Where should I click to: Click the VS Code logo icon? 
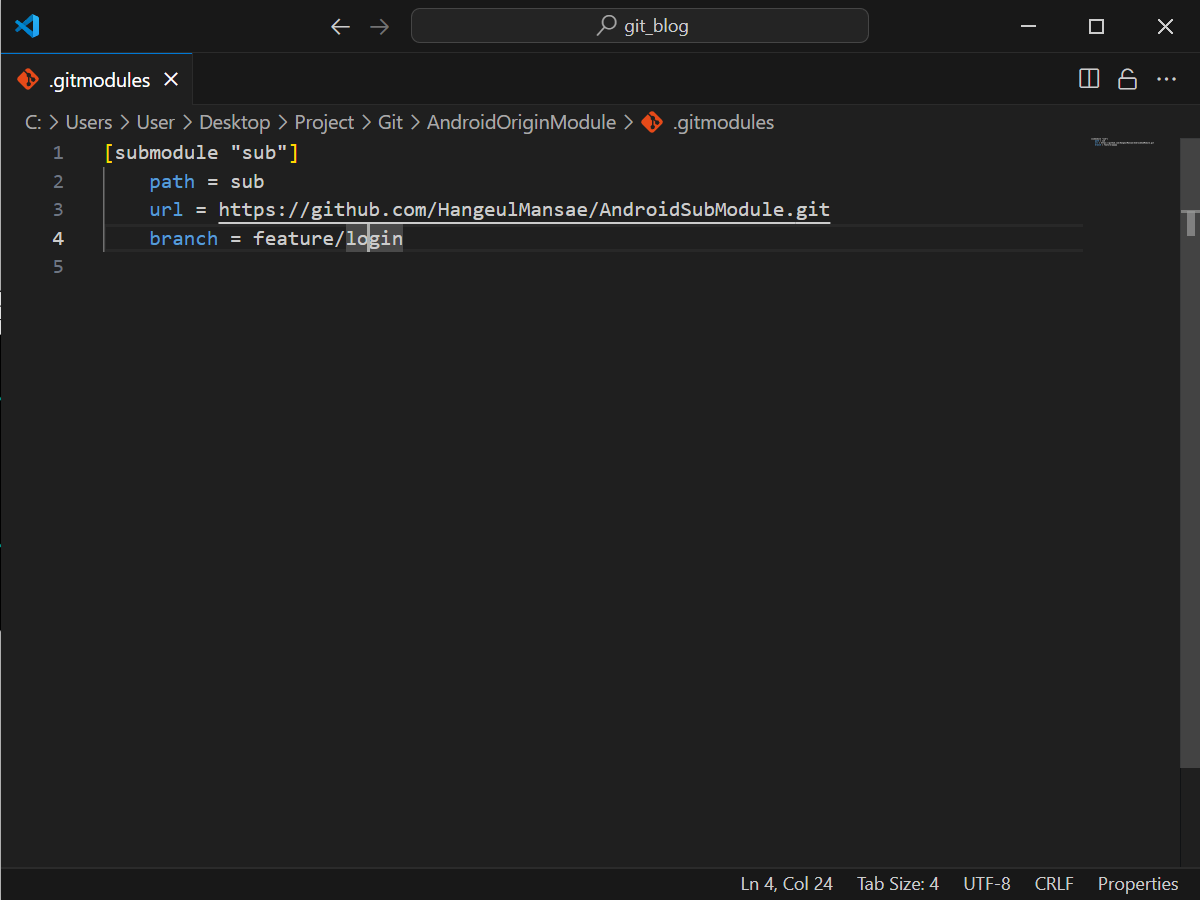(27, 26)
